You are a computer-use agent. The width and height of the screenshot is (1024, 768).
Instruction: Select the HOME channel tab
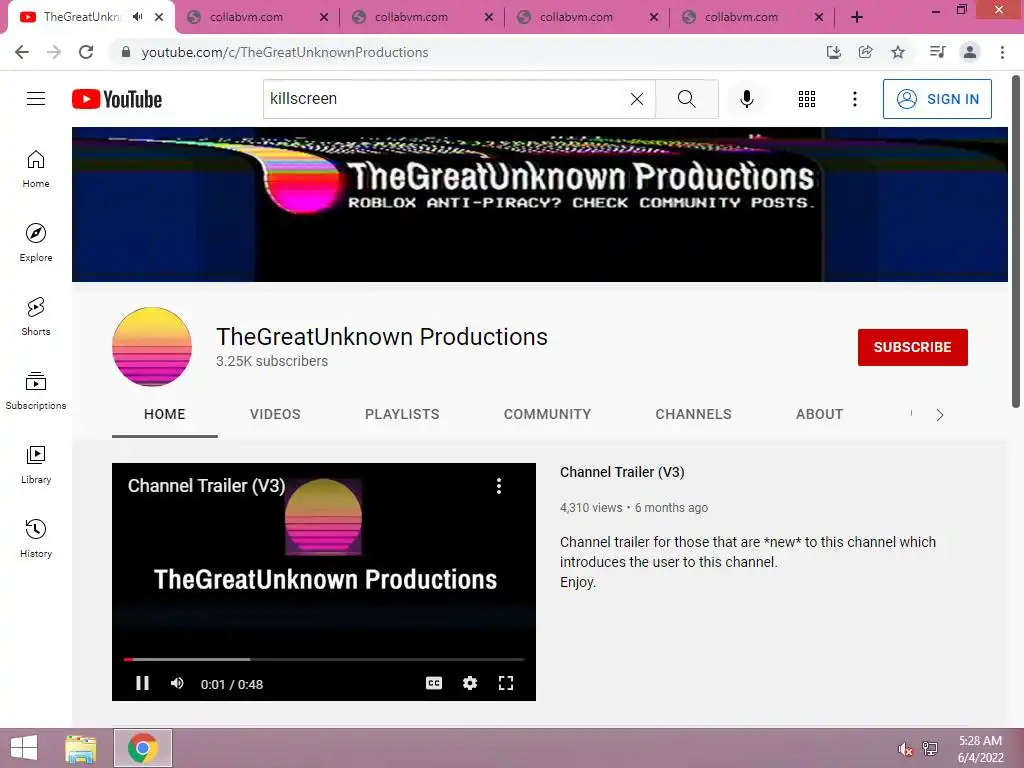click(x=165, y=414)
